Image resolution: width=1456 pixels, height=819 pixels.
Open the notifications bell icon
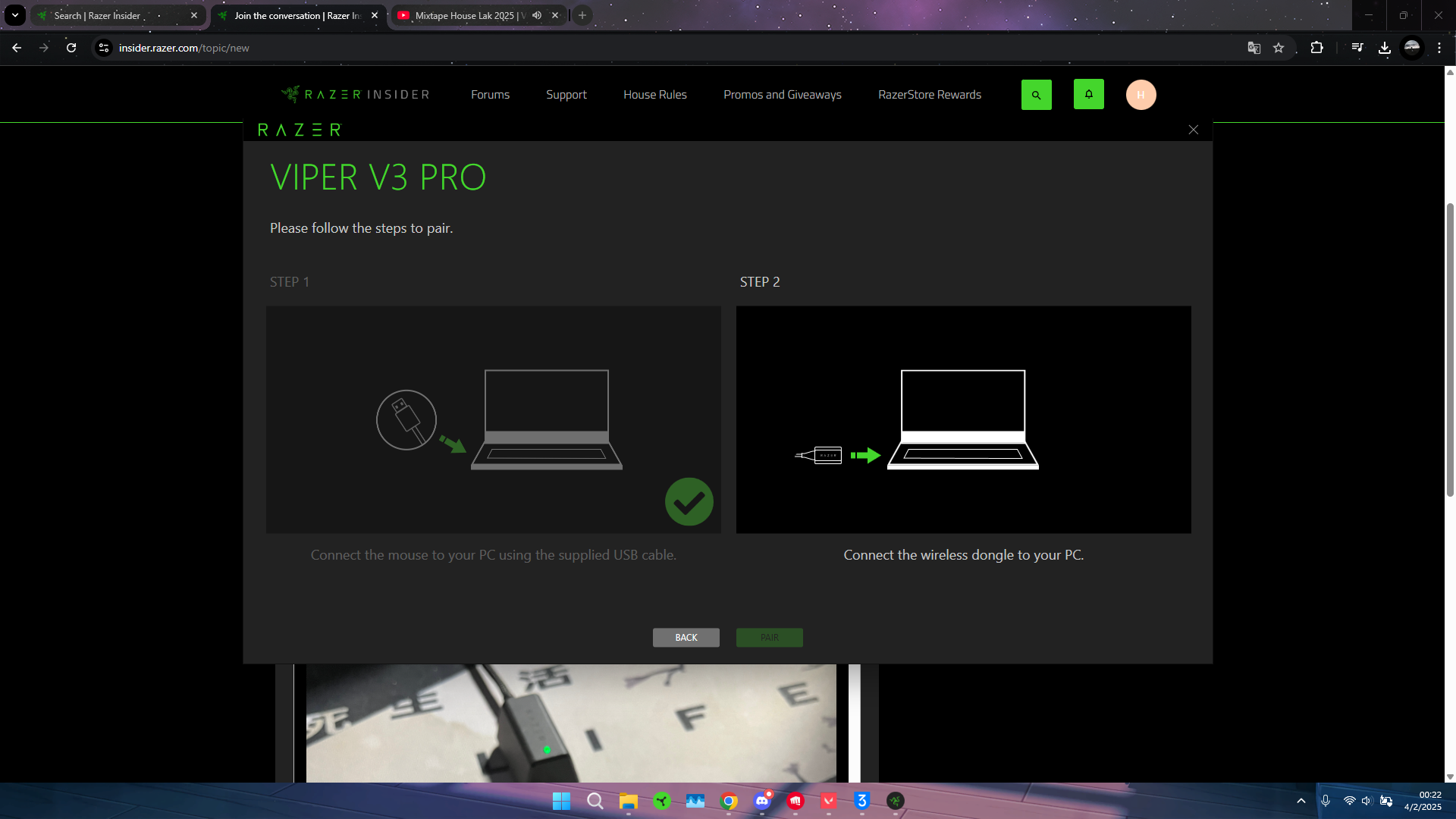(x=1088, y=94)
